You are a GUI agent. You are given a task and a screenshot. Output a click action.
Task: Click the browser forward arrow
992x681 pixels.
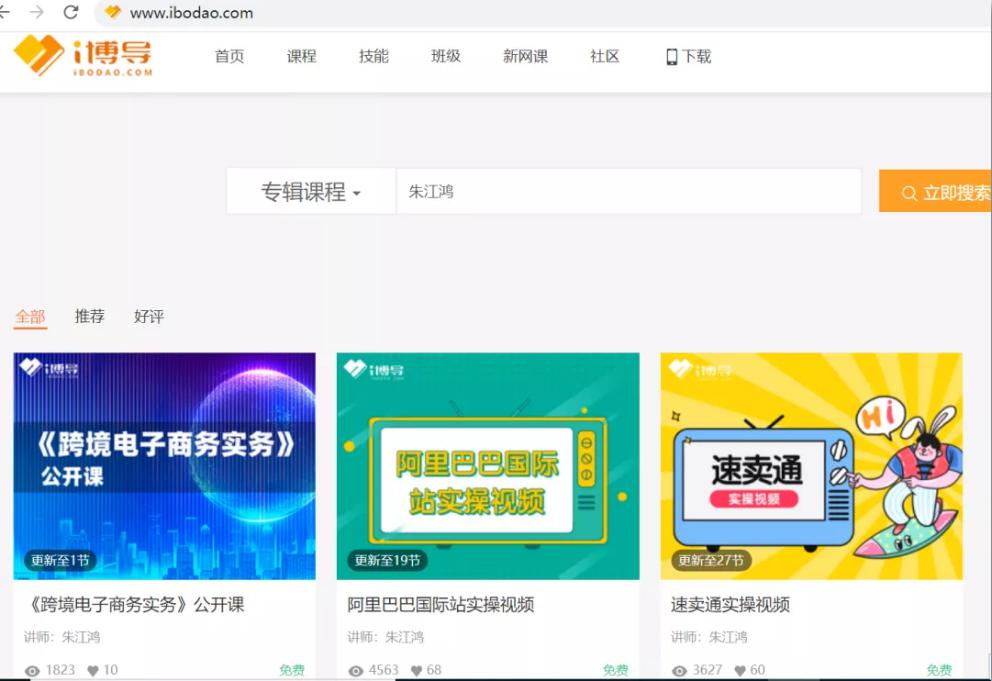(x=37, y=12)
